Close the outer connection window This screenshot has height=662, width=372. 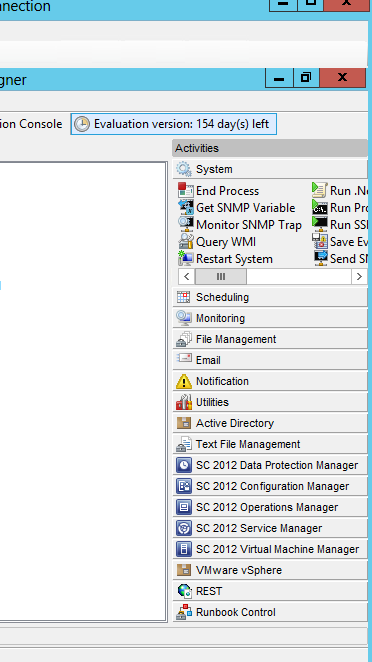click(346, 5)
